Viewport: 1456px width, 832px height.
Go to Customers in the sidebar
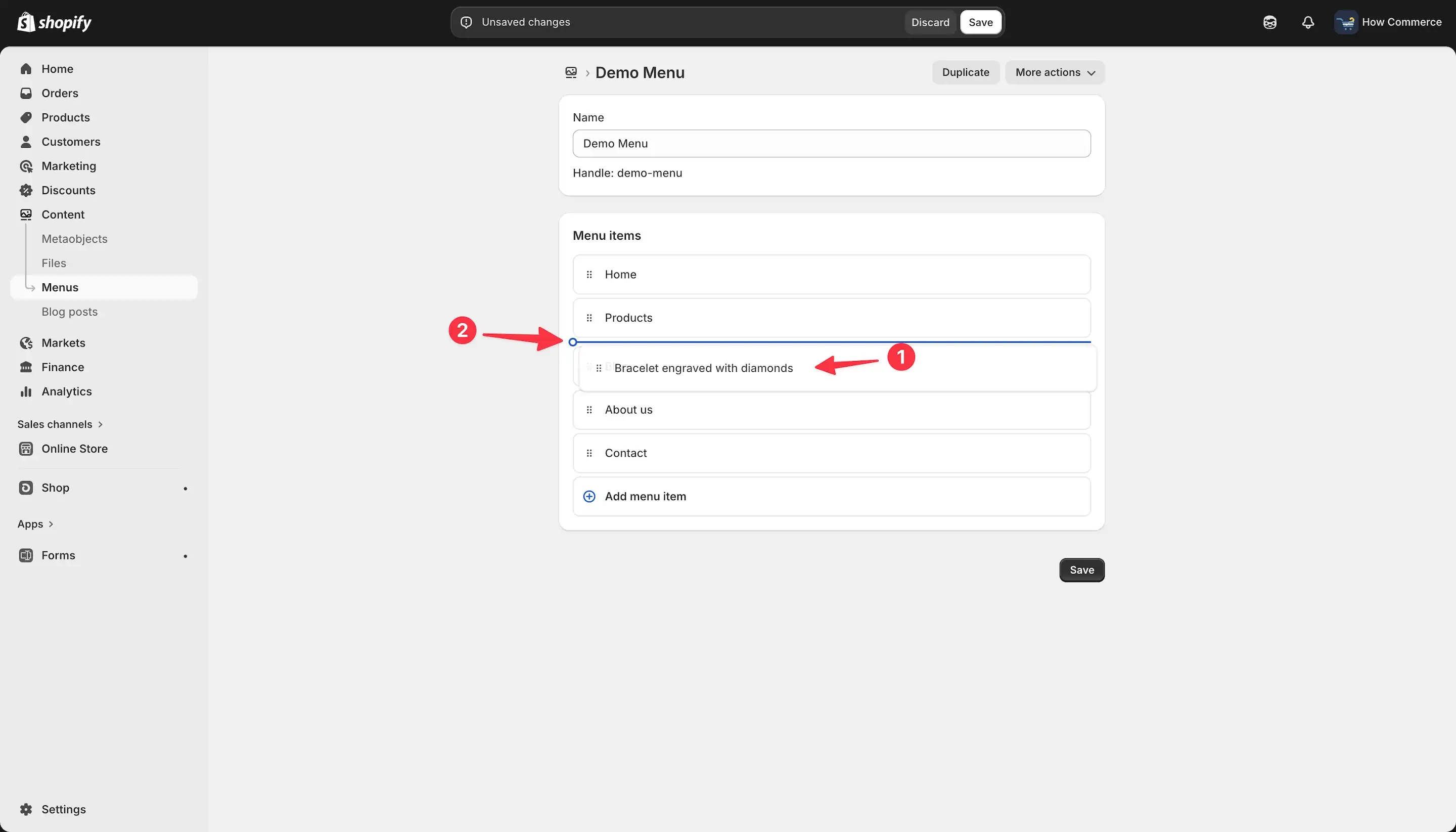(71, 142)
